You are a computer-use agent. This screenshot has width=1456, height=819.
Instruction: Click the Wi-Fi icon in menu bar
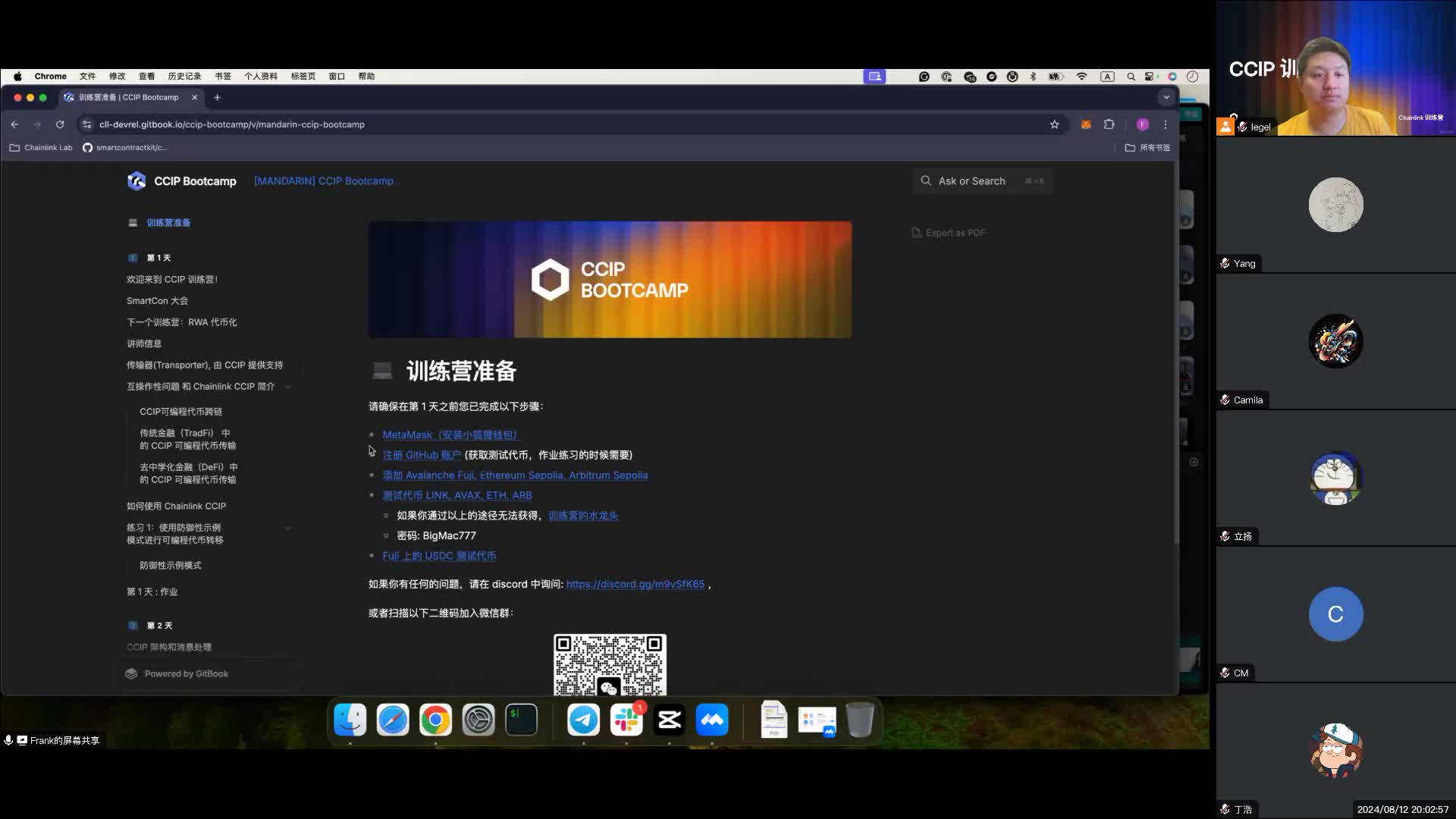[1082, 77]
